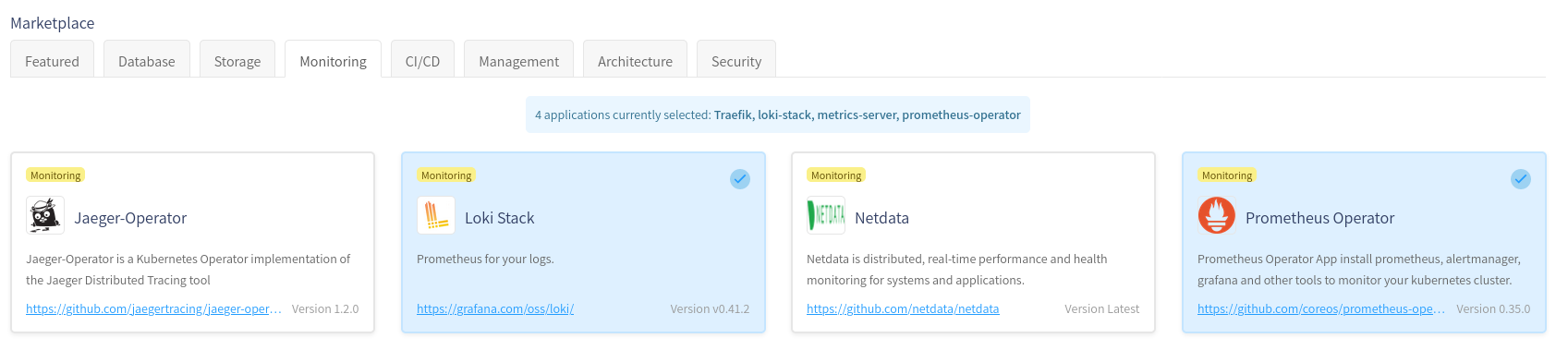1568x350 pixels.
Task: Click the Netdata description text
Action: (956, 270)
